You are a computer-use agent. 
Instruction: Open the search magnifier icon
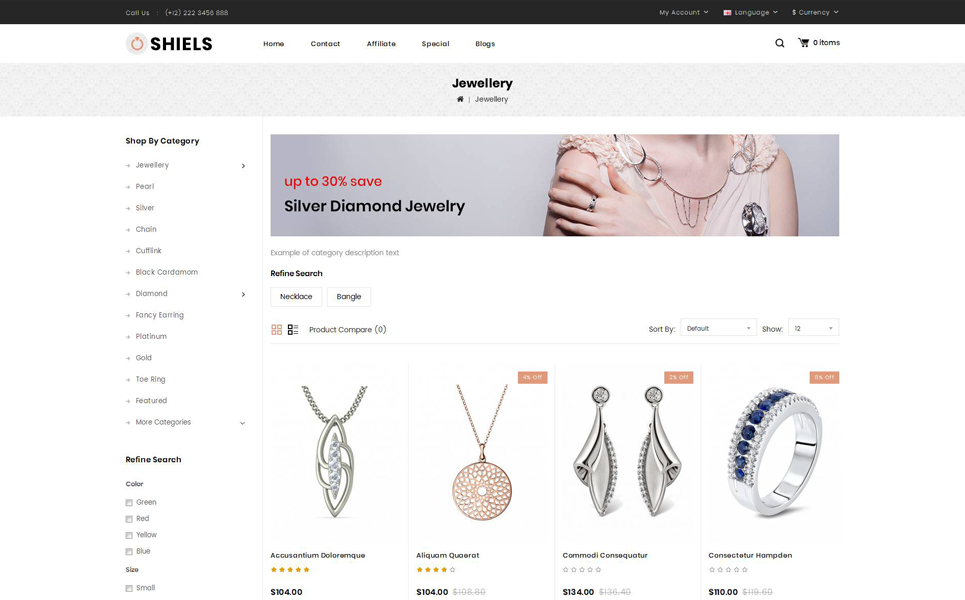click(x=779, y=43)
